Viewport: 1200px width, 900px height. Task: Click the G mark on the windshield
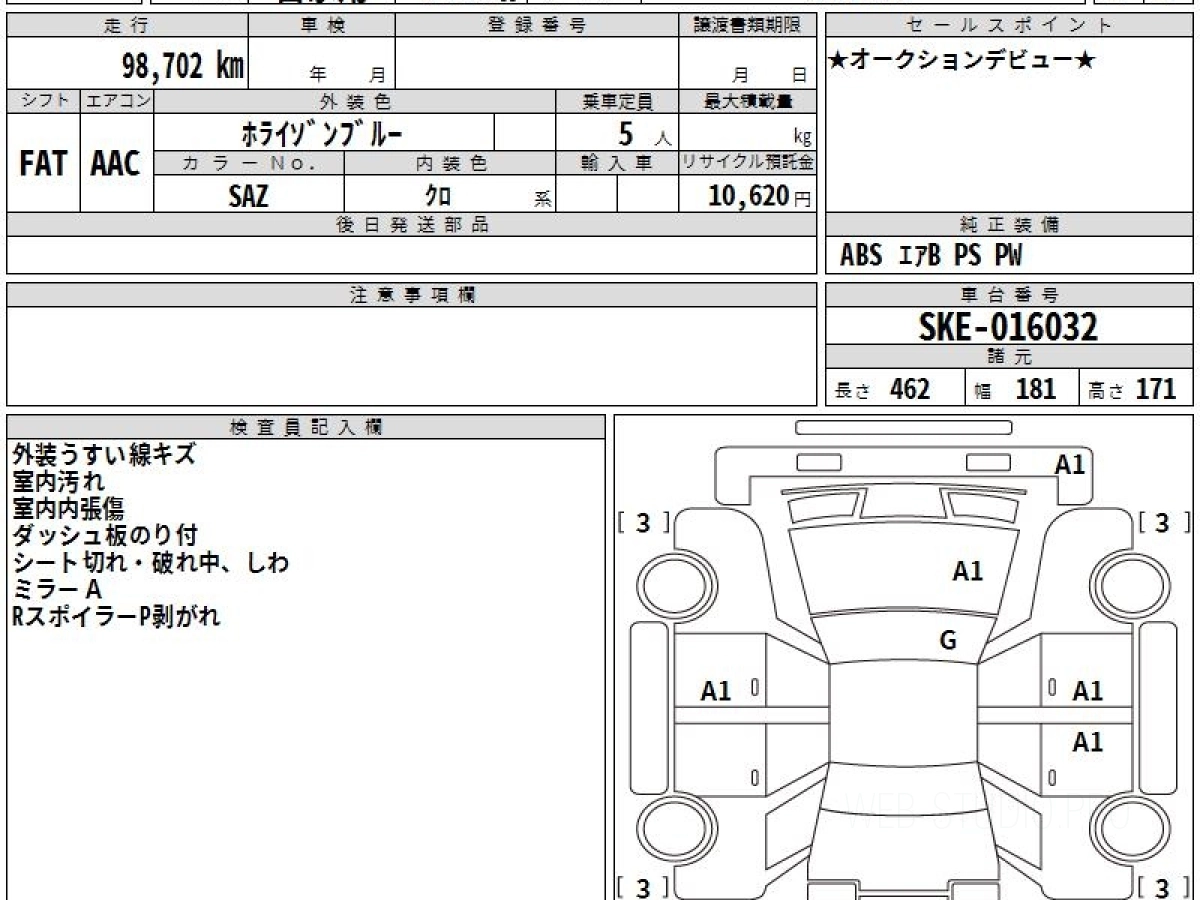[x=948, y=641]
